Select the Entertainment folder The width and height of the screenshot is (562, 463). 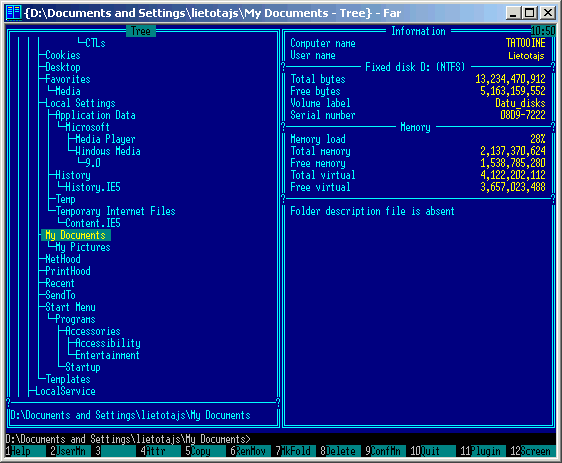[107, 355]
